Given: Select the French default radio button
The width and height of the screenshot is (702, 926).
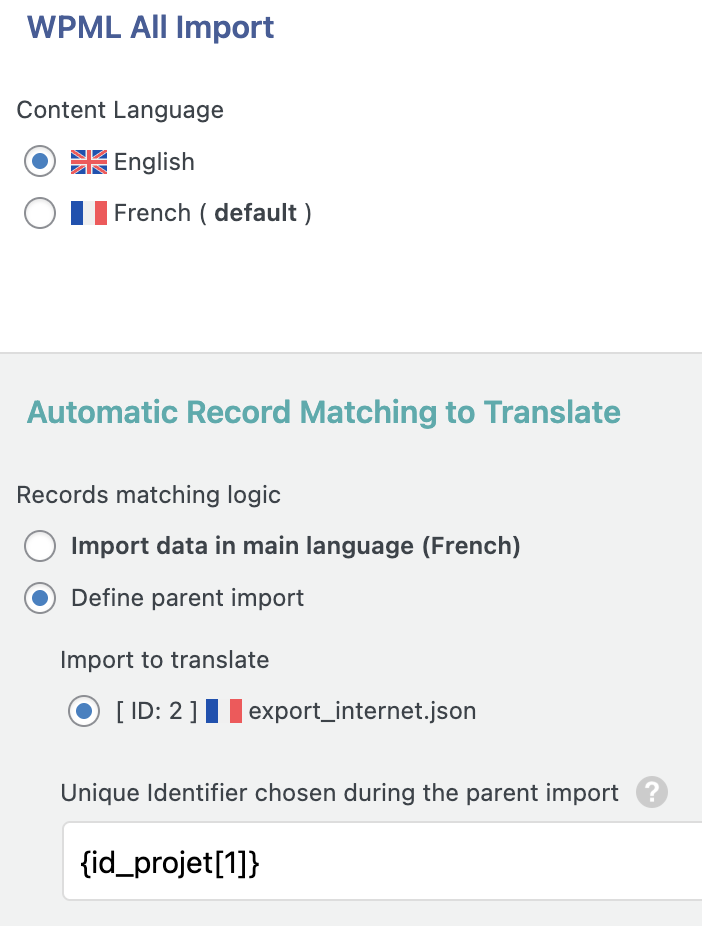Looking at the screenshot, I should pyautogui.click(x=40, y=213).
